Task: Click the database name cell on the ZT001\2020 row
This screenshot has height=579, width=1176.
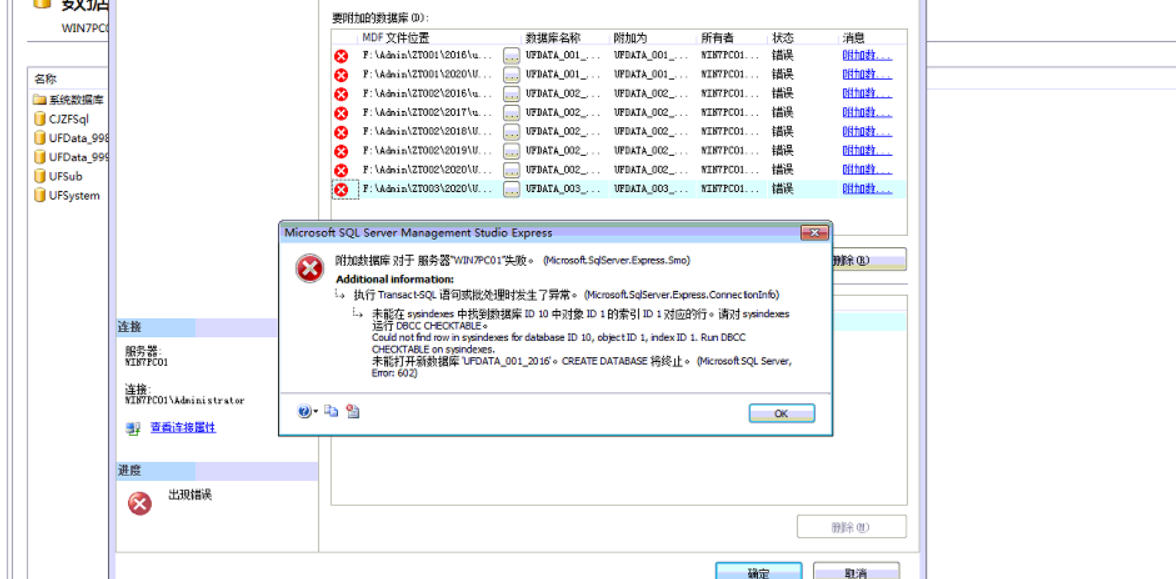Action: point(563,74)
